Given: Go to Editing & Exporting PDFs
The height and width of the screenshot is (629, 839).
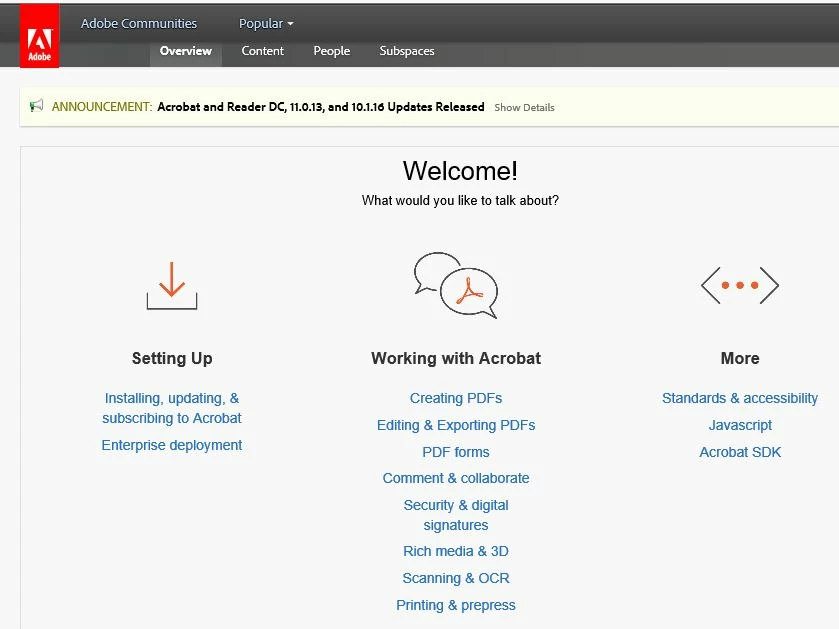Looking at the screenshot, I should tap(456, 425).
